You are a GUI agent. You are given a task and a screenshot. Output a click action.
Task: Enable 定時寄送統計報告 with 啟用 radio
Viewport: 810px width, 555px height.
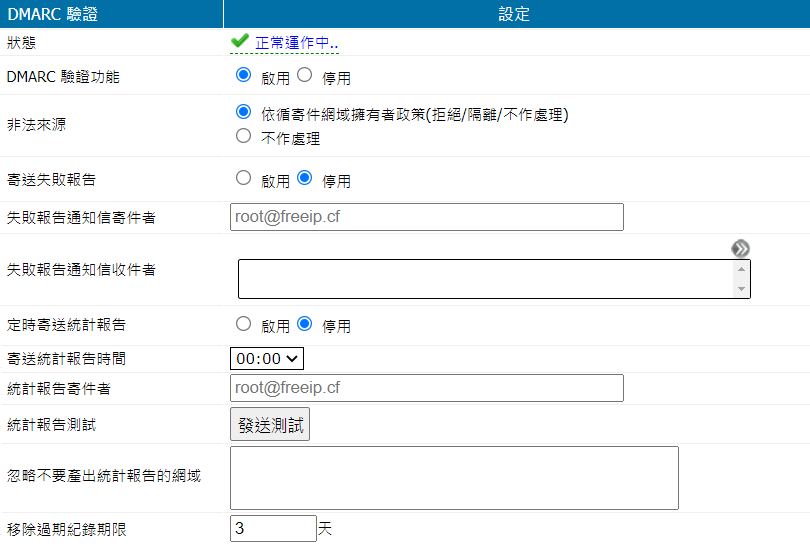tap(243, 323)
